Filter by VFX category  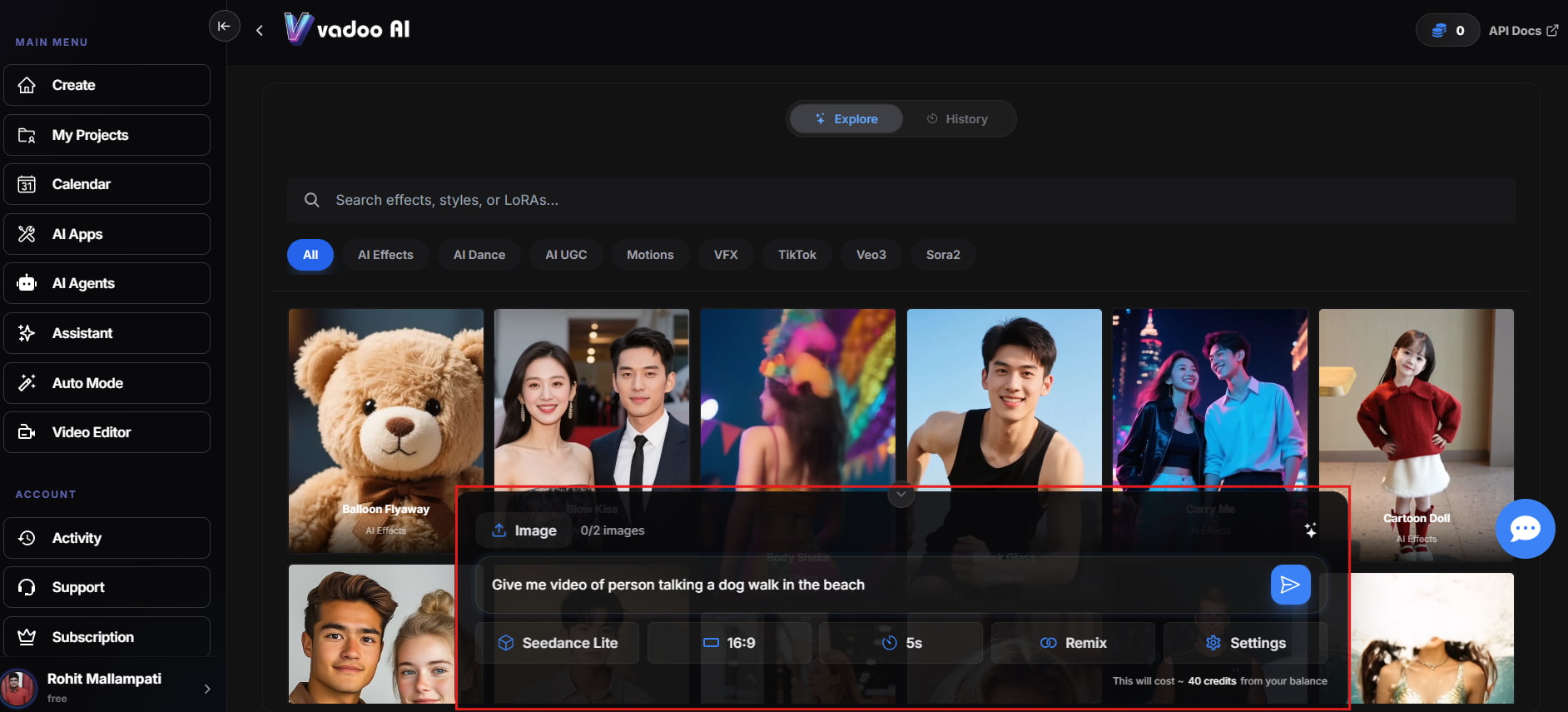point(726,255)
